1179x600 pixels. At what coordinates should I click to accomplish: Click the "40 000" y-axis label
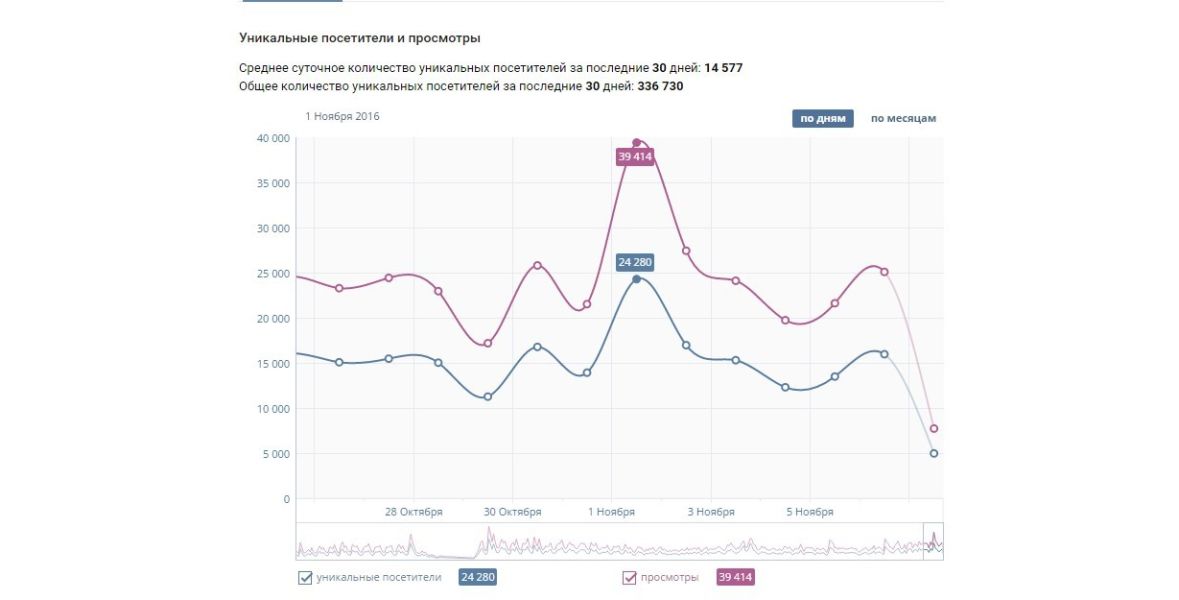(x=272, y=138)
